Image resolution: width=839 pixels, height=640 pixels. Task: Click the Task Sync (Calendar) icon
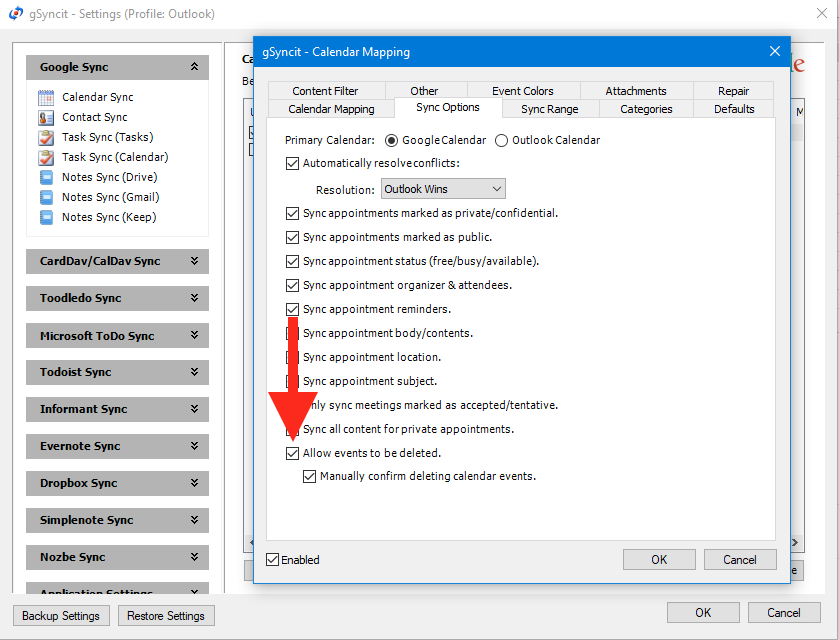click(x=46, y=157)
